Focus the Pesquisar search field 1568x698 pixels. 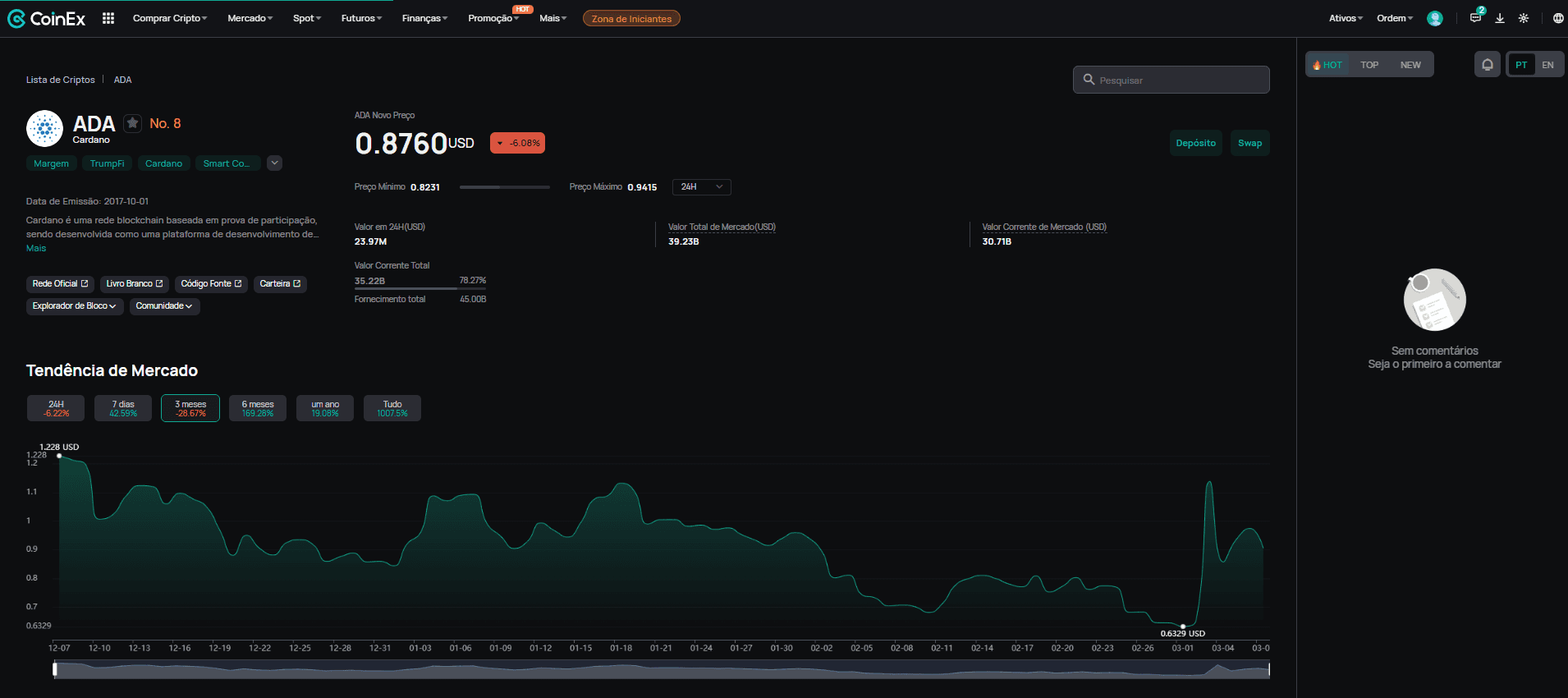[x=1171, y=80]
